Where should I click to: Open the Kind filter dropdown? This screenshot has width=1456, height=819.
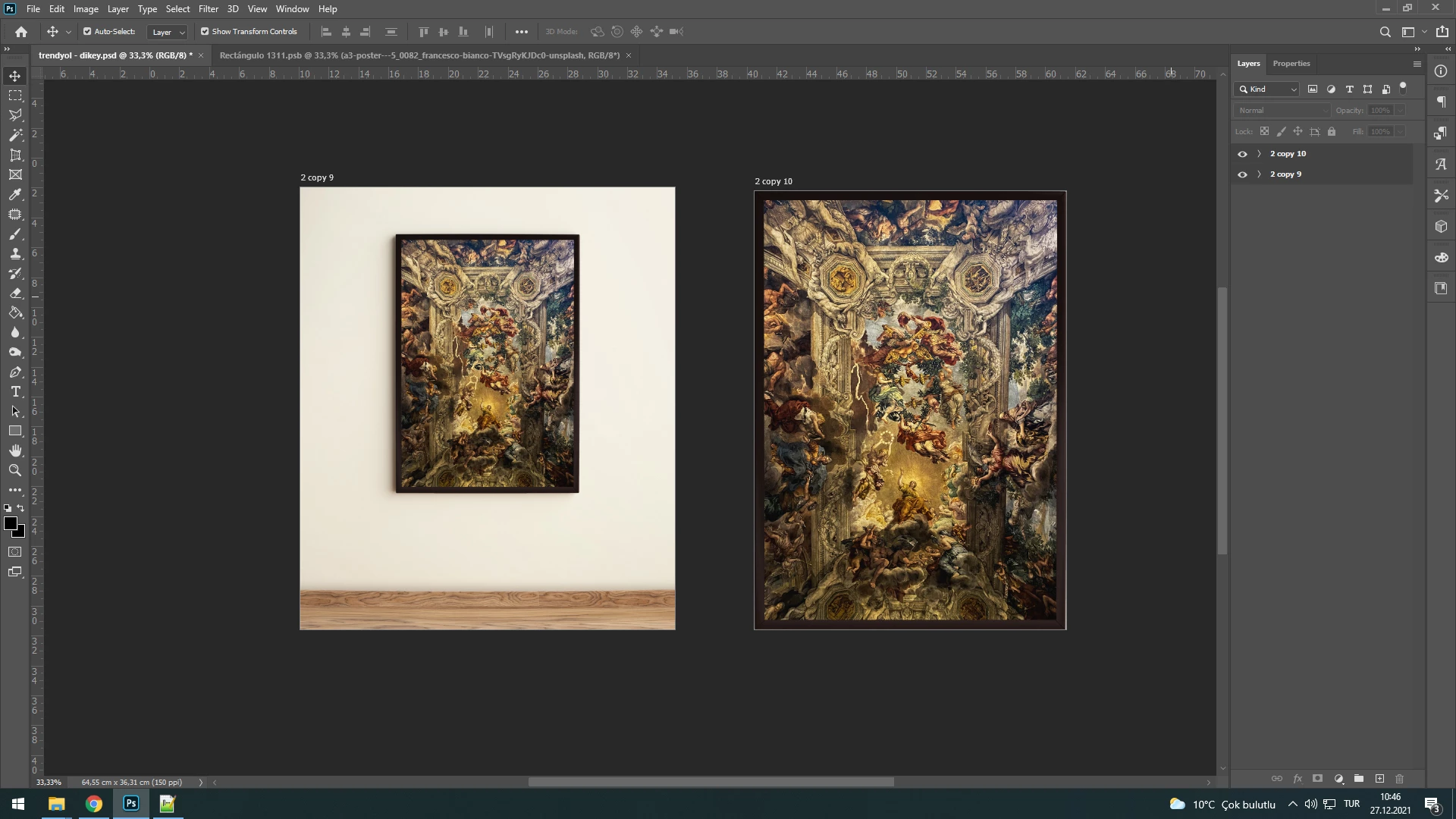tap(1267, 89)
